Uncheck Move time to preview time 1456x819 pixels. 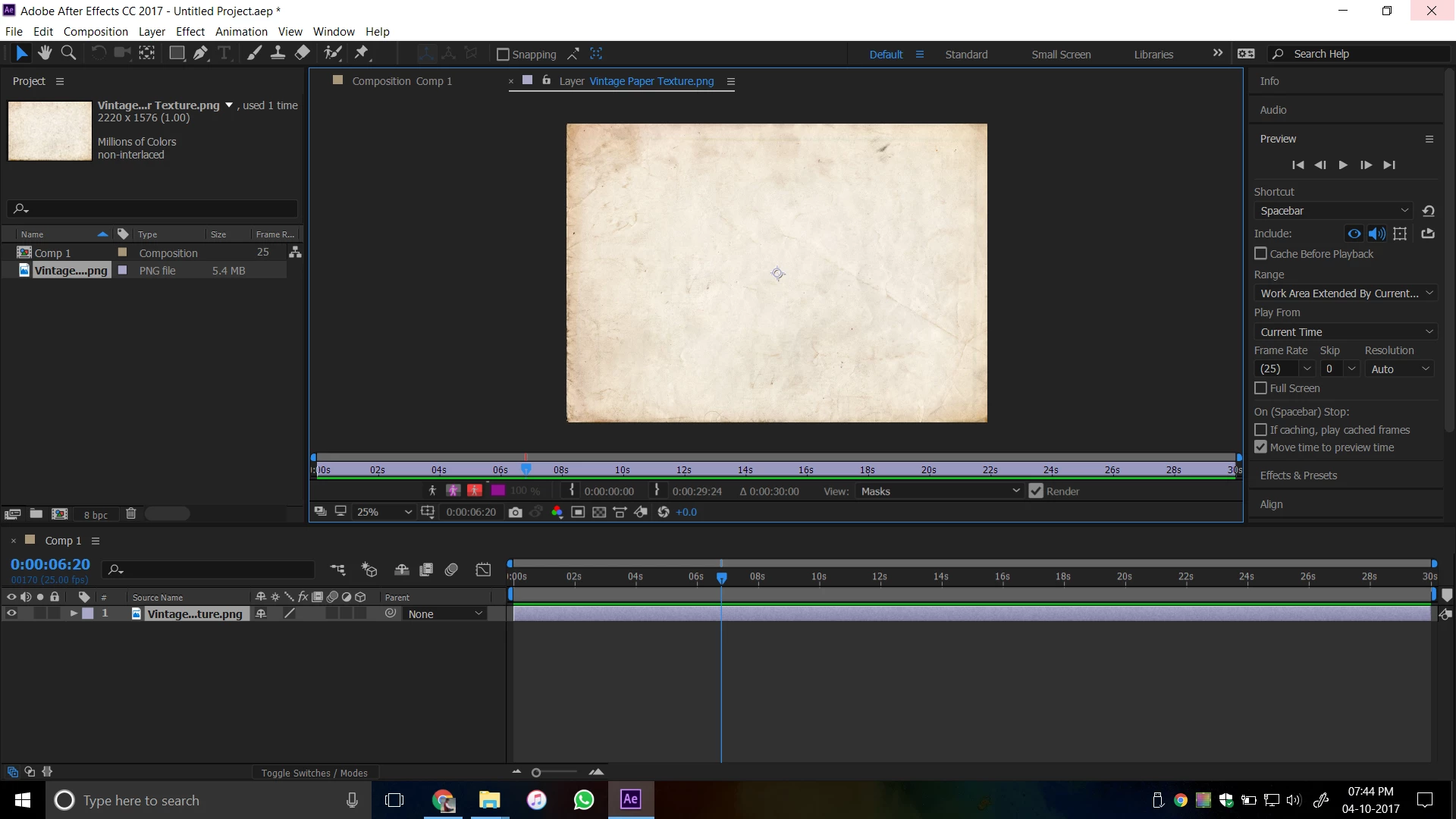1260,447
